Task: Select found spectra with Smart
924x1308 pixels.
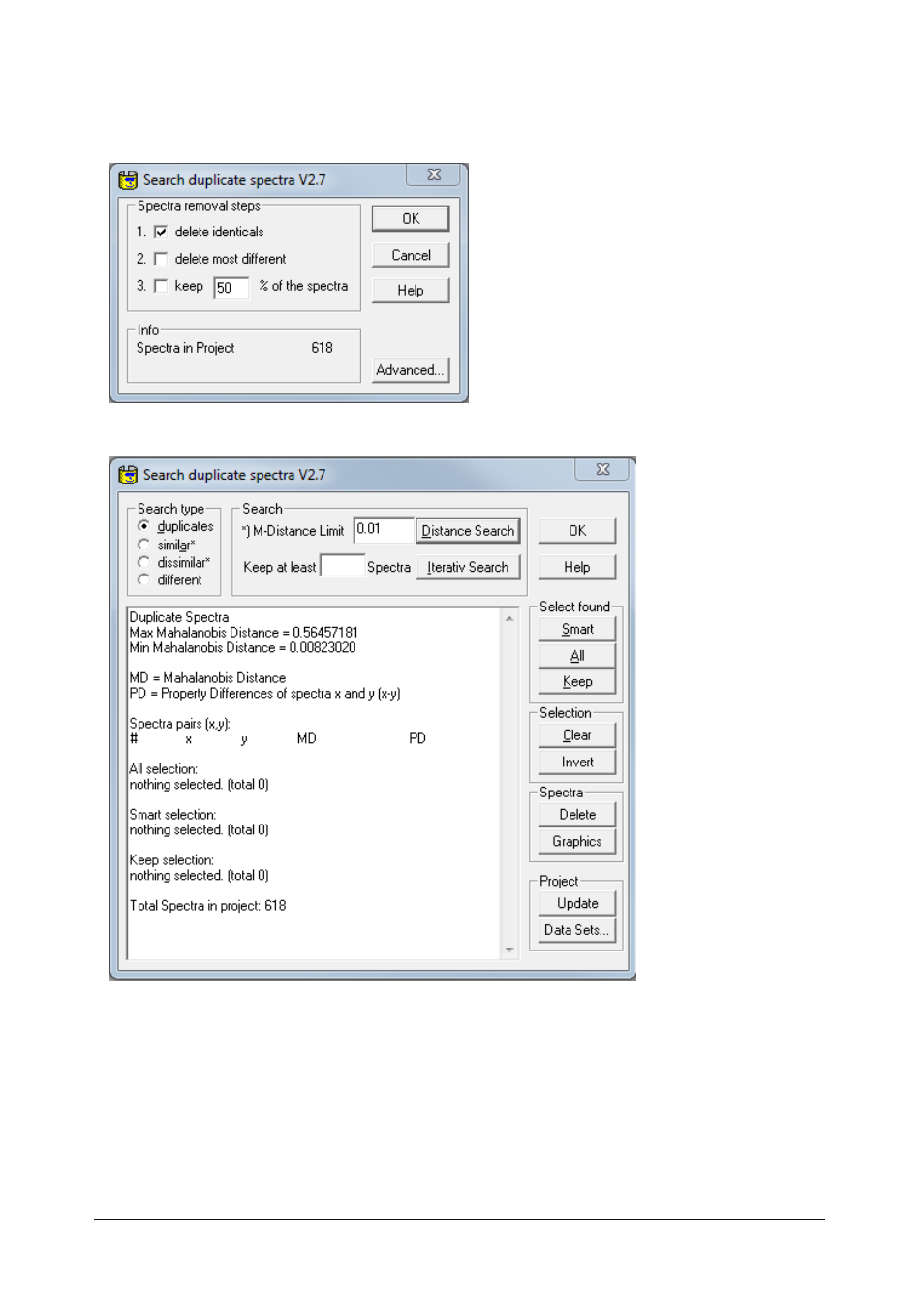Action: 577,629
